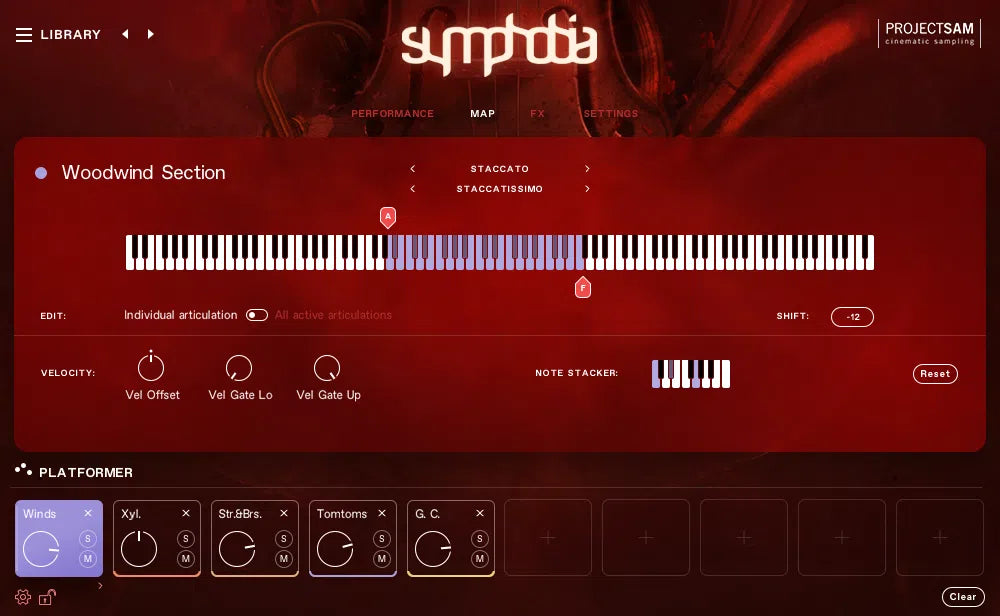Click an empty plus slot to add an instrument
This screenshot has height=616, width=1000.
point(548,537)
